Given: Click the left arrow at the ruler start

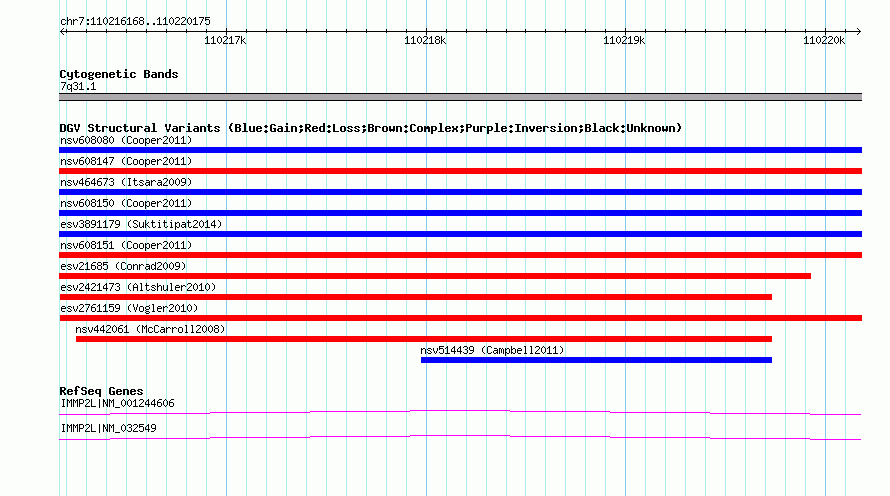Looking at the screenshot, I should coord(63,32).
